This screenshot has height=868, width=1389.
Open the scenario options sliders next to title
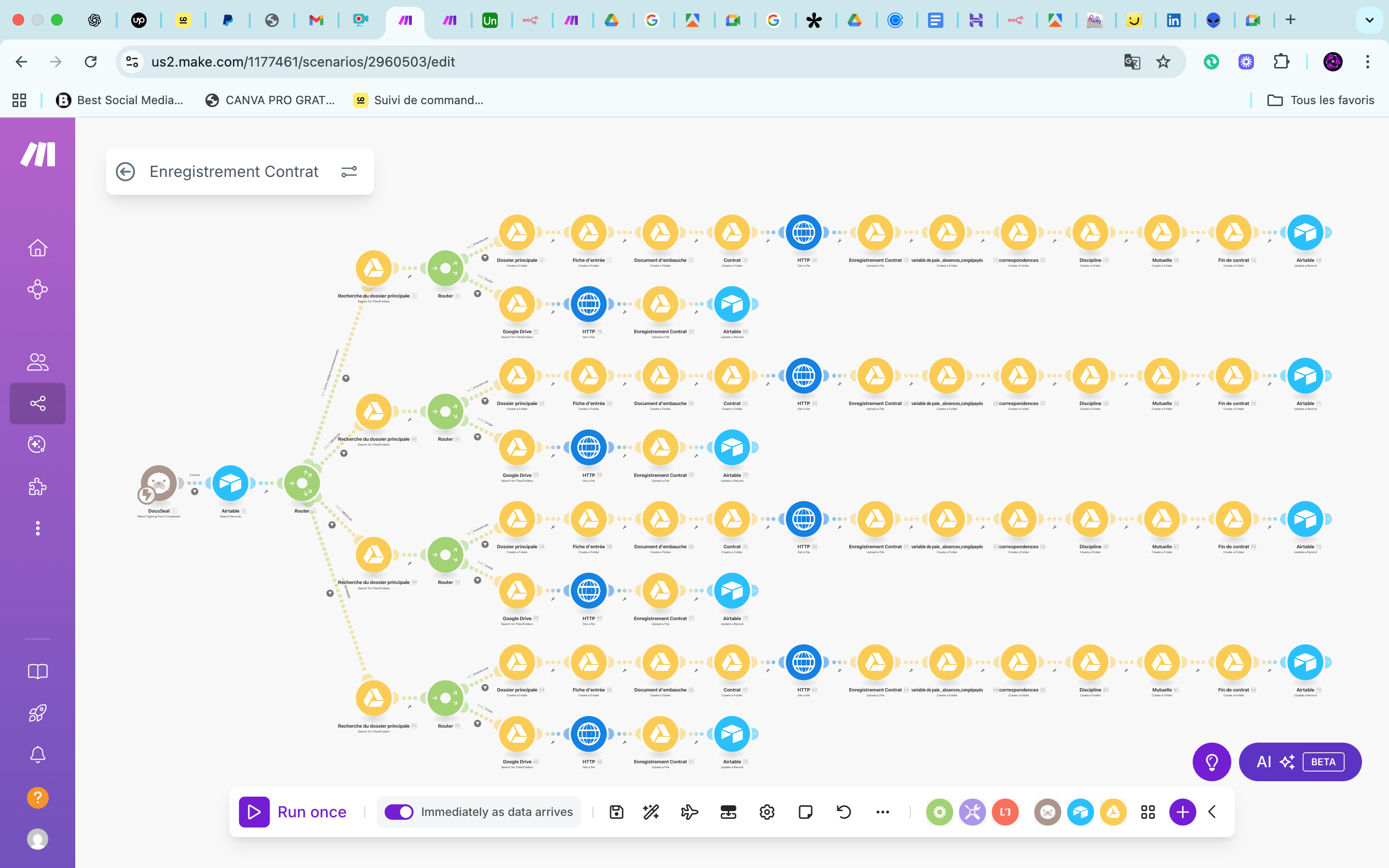349,172
